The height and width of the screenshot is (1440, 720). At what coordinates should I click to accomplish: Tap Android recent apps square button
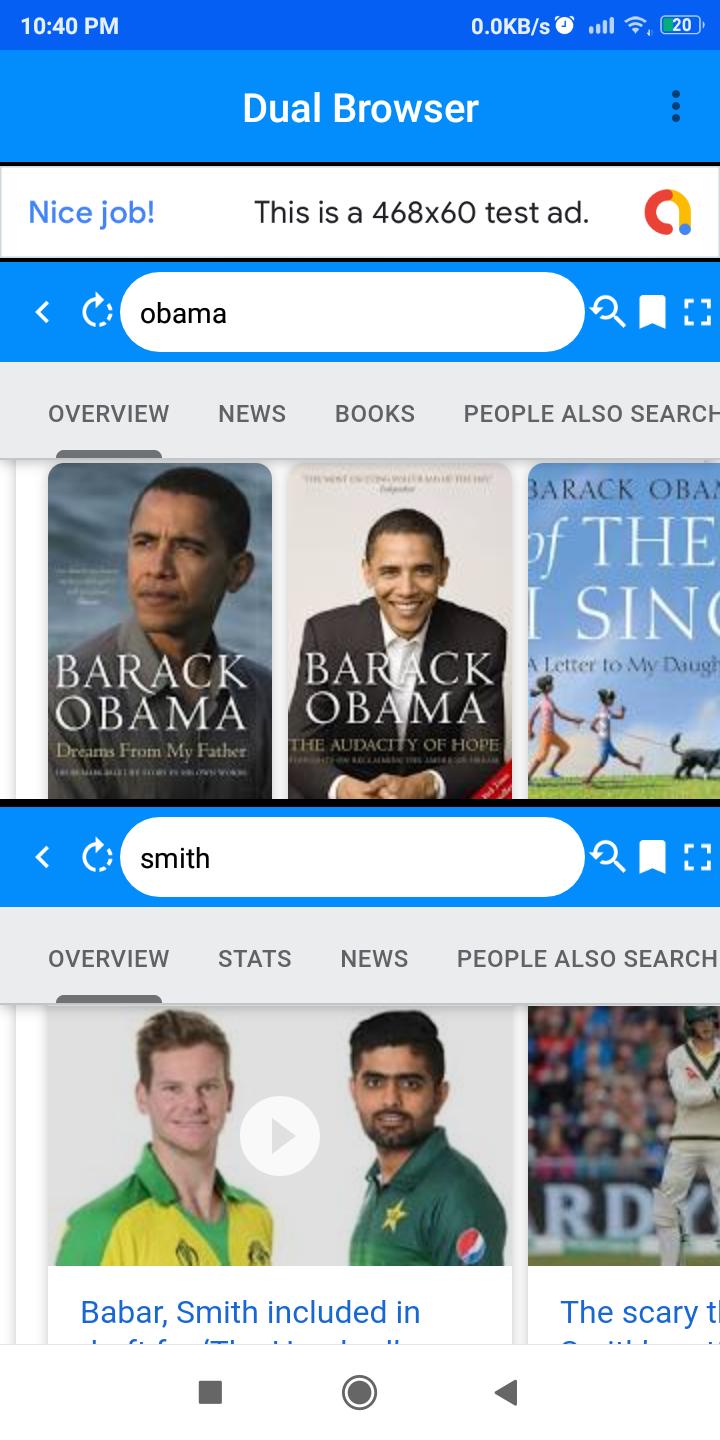coord(210,1392)
